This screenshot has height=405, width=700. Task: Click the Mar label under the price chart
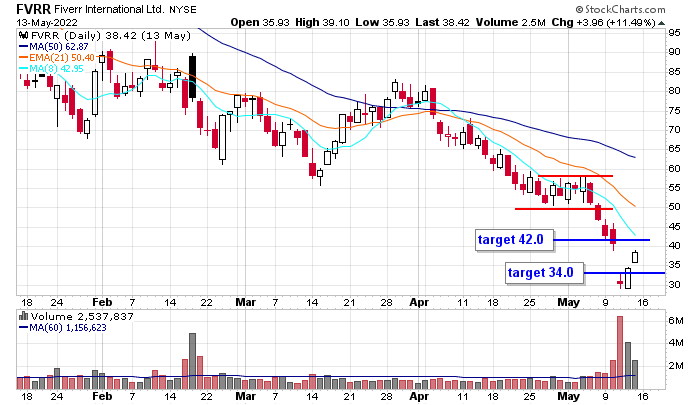[246, 302]
